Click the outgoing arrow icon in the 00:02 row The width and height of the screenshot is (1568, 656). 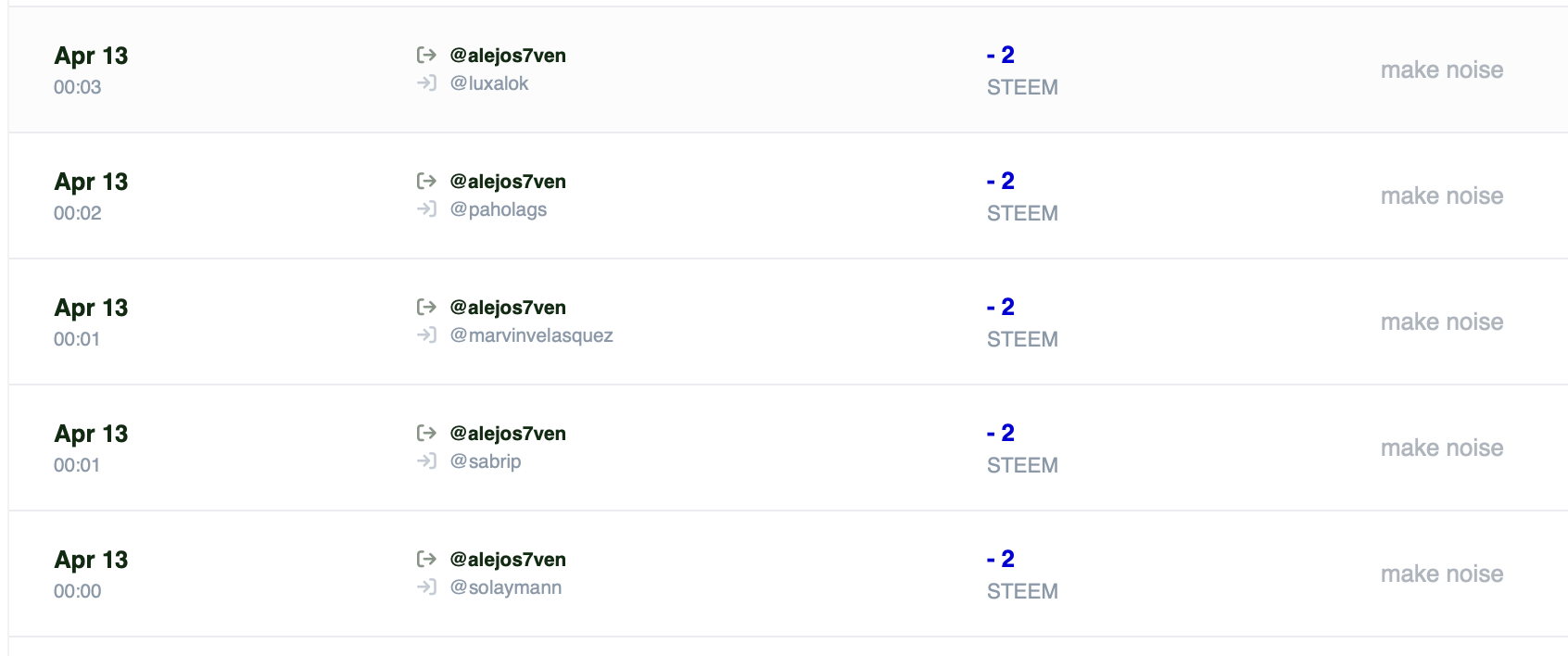point(426,181)
